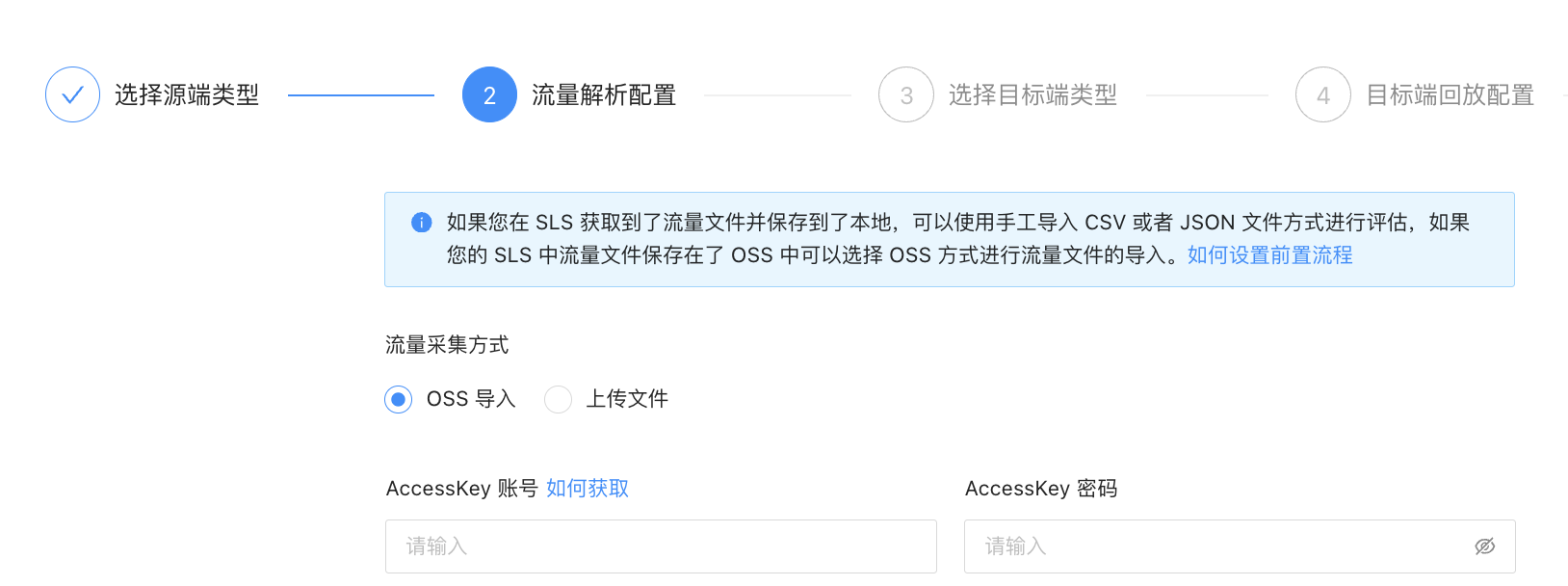Click the blue info notice banner text
Screen dimensions: 1568x586
(x=957, y=239)
